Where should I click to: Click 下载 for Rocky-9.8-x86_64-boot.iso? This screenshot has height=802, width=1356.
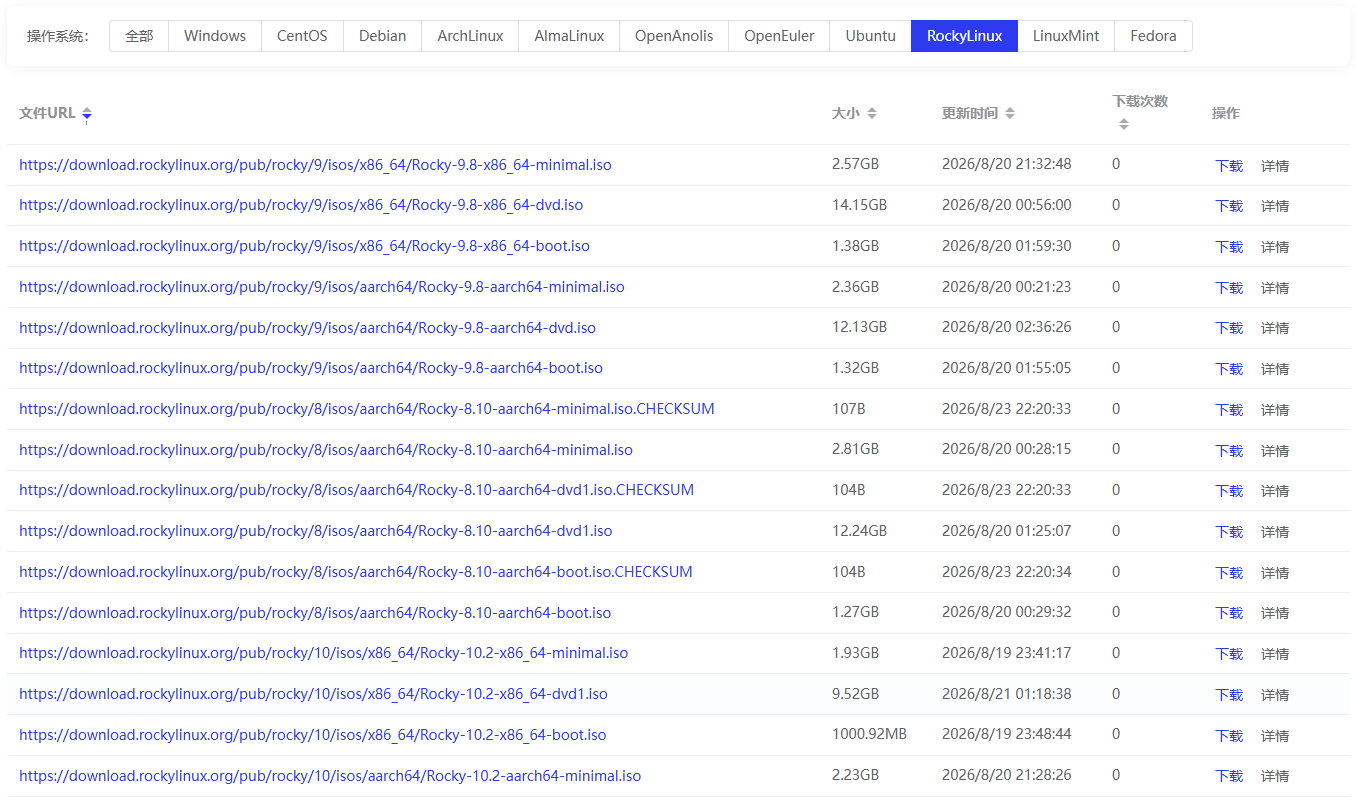click(x=1229, y=247)
